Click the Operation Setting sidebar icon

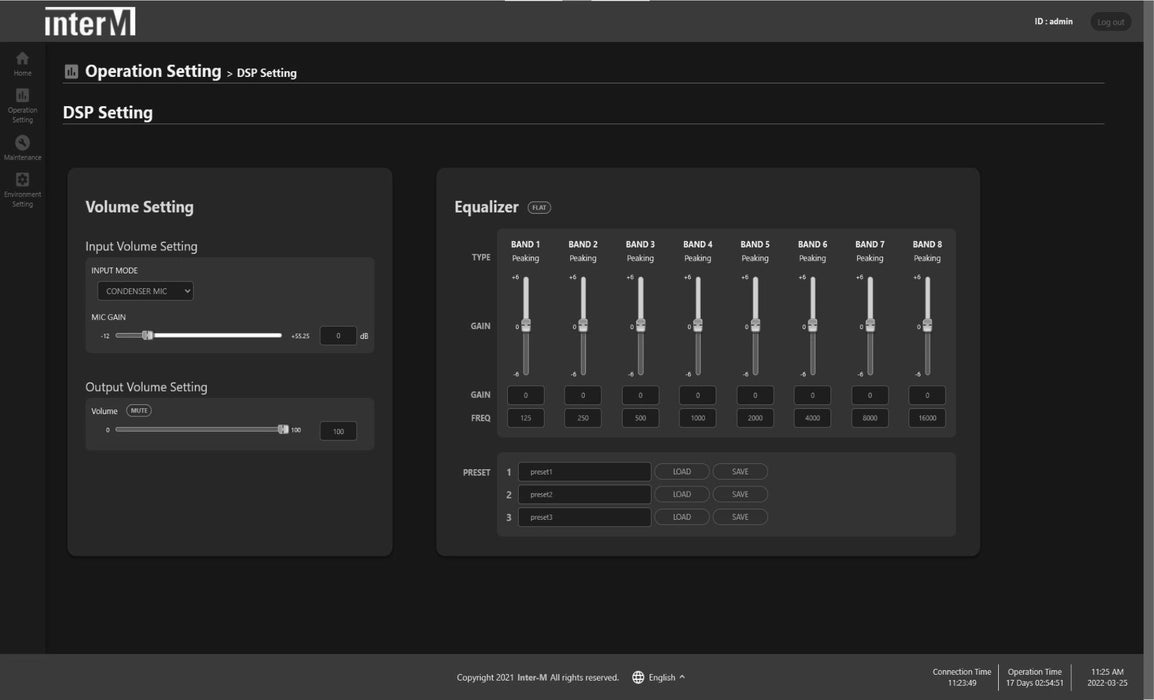22,96
